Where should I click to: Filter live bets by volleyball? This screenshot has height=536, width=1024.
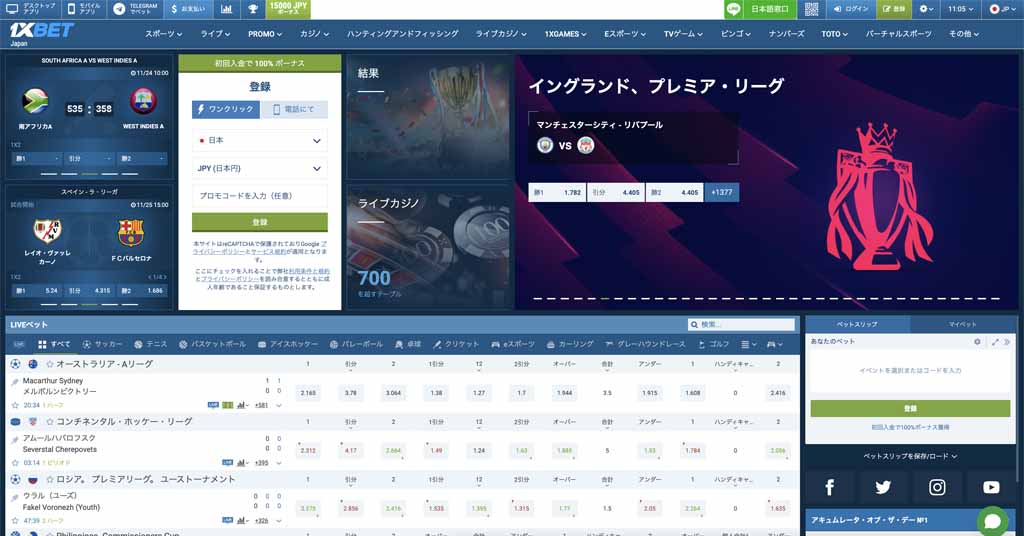click(x=357, y=344)
